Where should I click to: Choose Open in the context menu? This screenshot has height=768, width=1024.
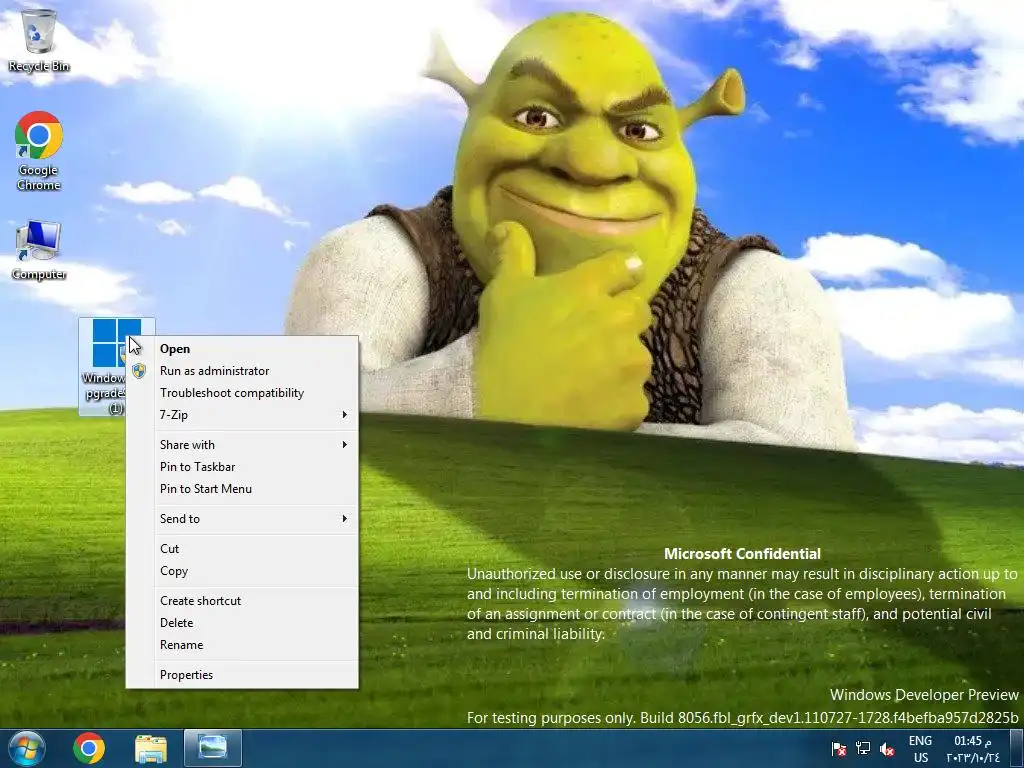click(242, 349)
